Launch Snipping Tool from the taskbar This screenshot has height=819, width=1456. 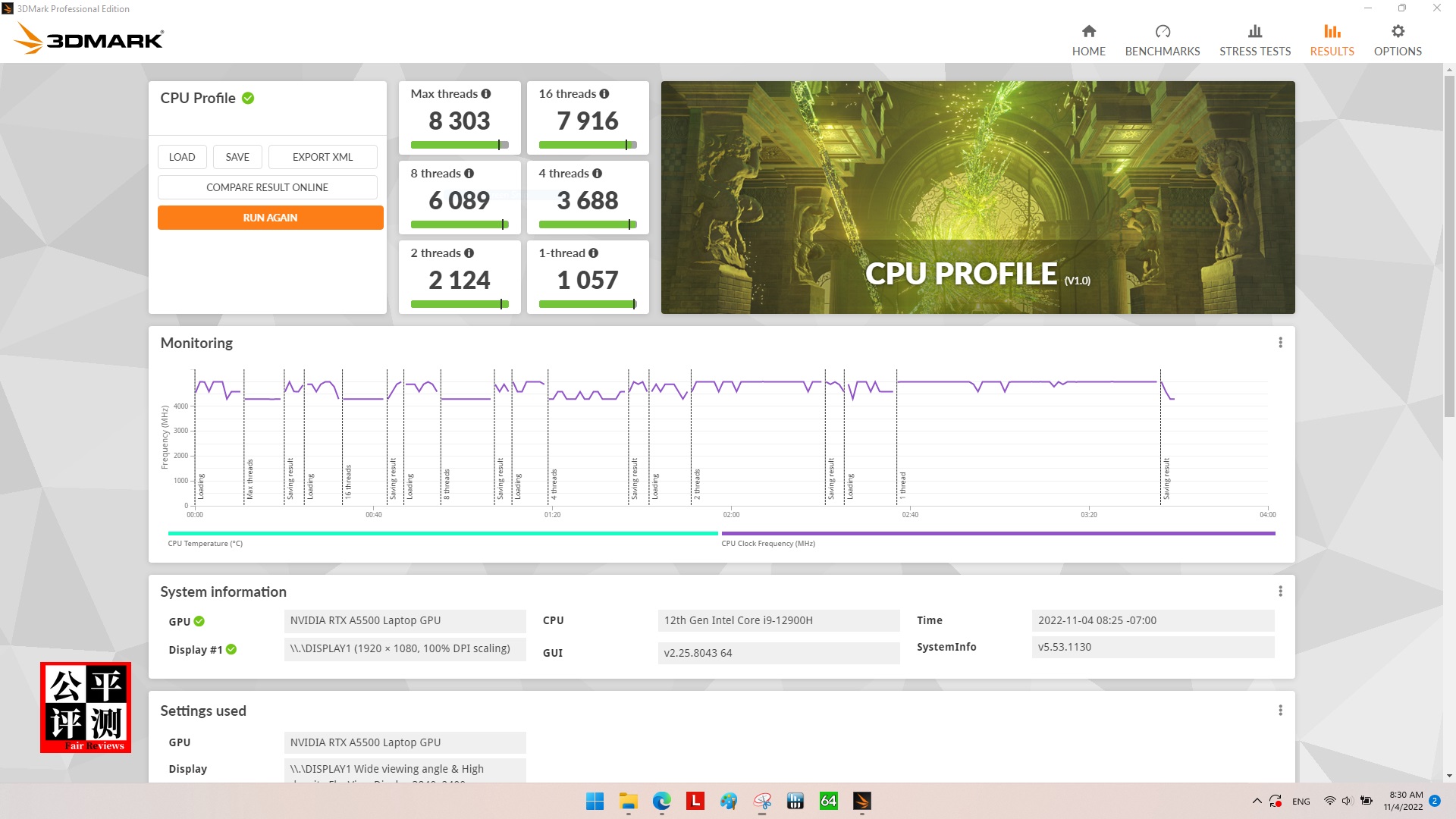pyautogui.click(x=761, y=802)
